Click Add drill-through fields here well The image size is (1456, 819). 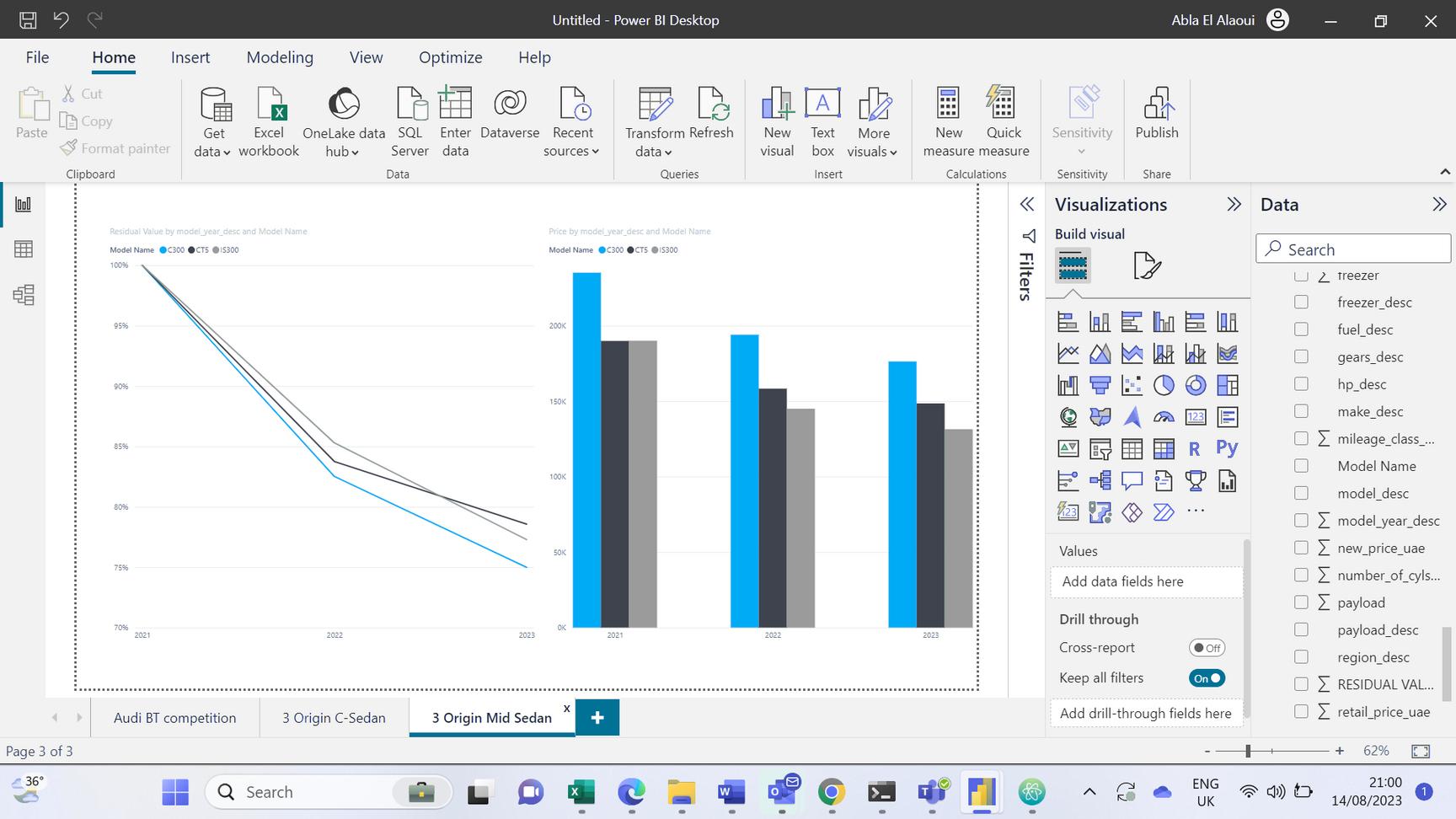tap(1146, 713)
